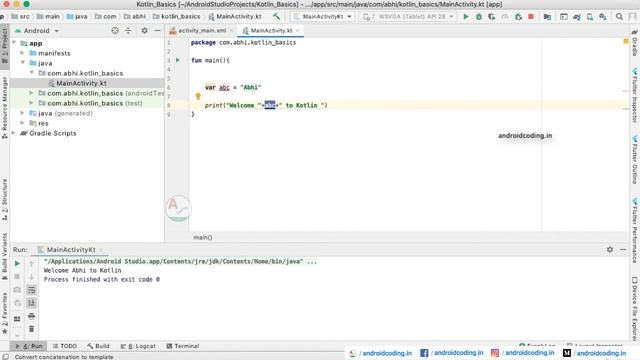Rerun MainActivityKt in Run panel

tap(17, 264)
